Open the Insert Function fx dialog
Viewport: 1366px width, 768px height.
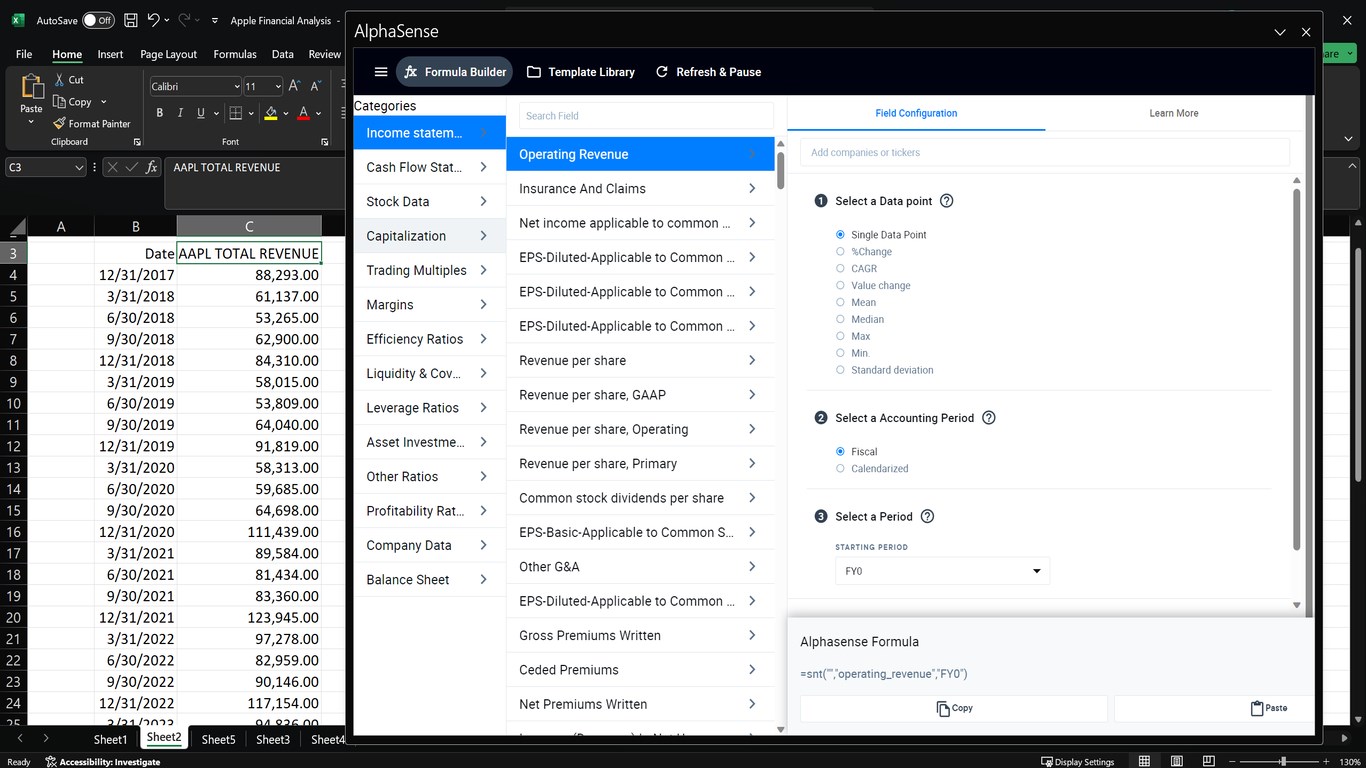[152, 168]
